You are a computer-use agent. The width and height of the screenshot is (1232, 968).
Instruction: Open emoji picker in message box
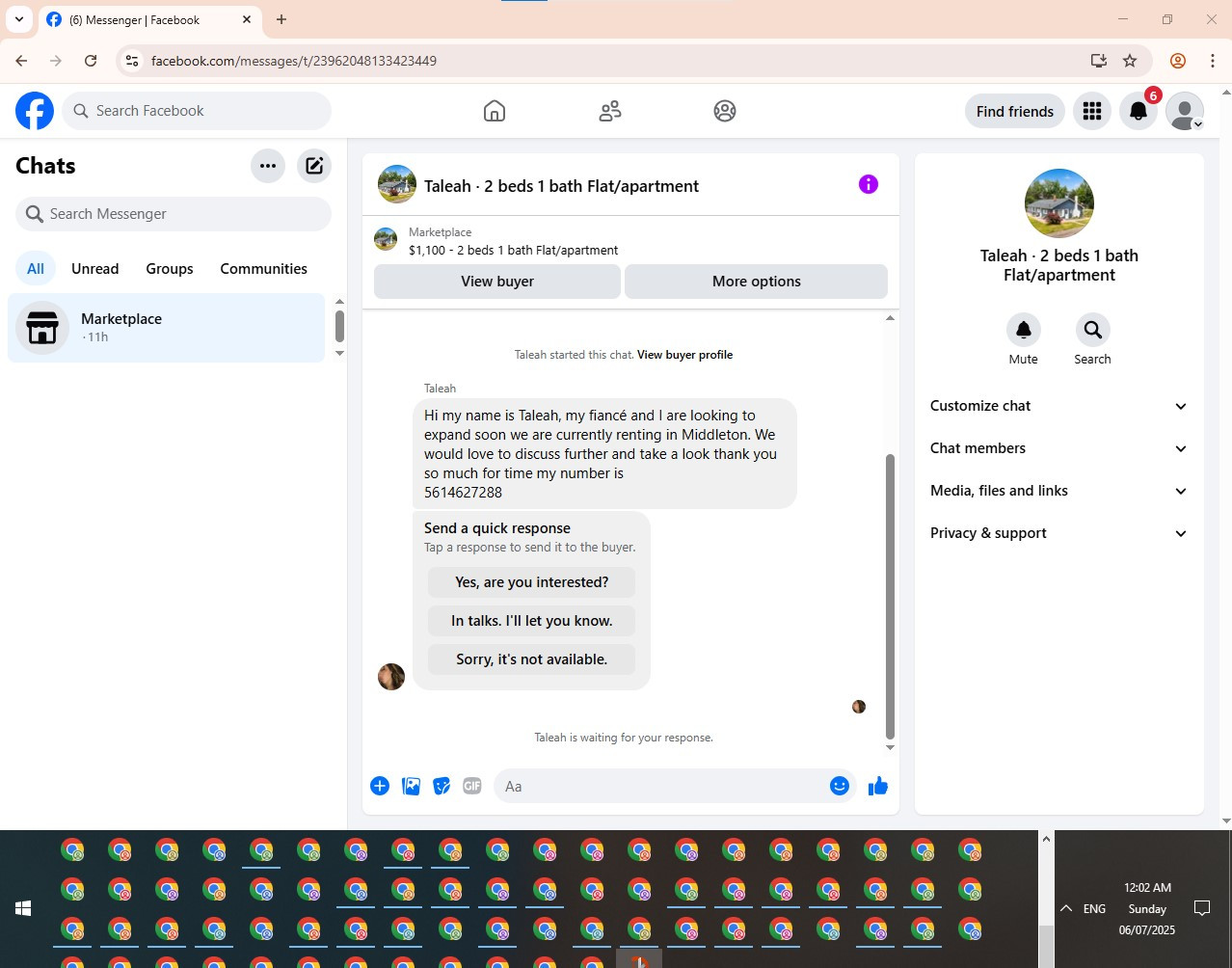[x=840, y=786]
